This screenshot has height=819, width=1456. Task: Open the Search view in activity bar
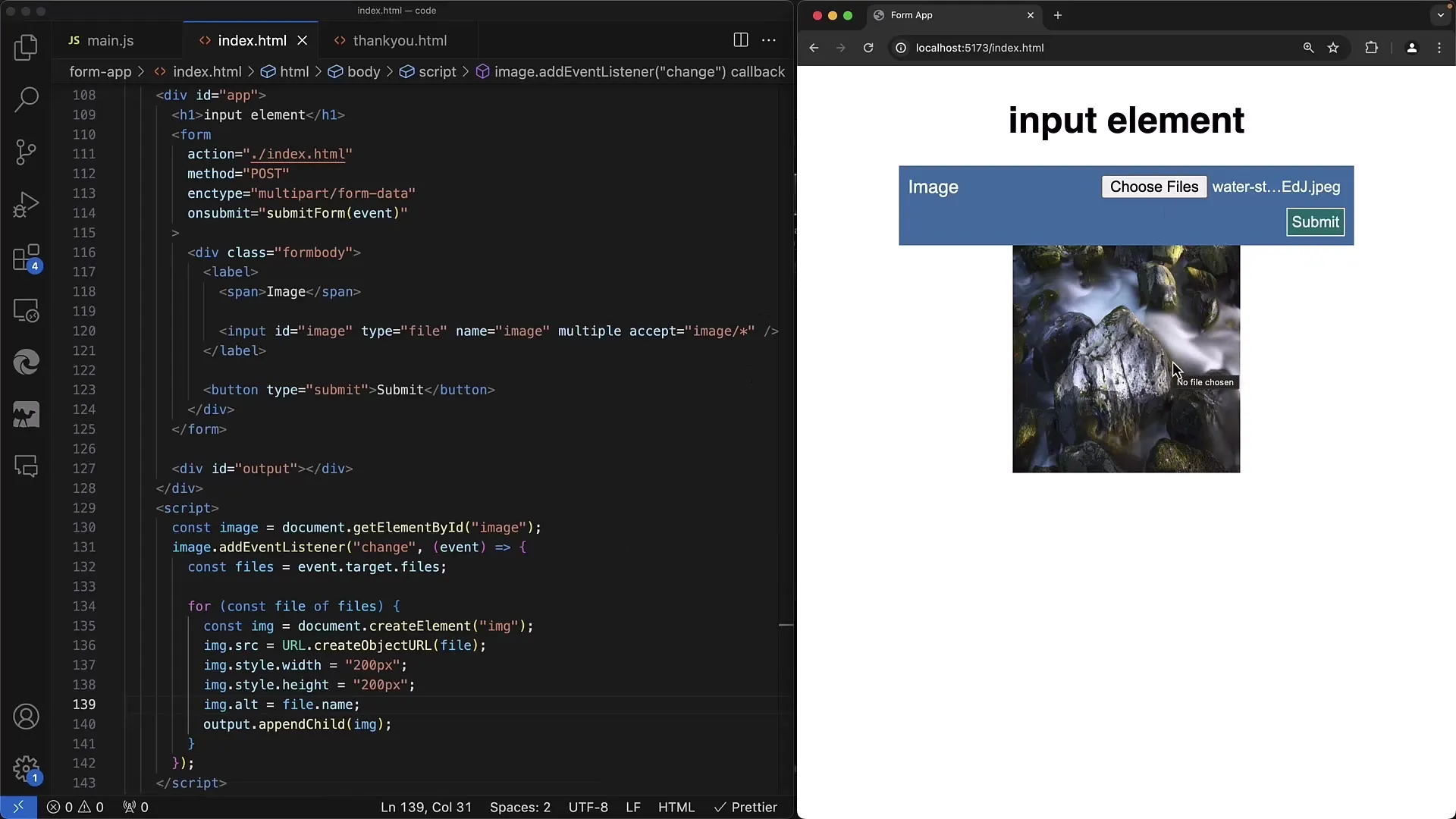point(26,99)
